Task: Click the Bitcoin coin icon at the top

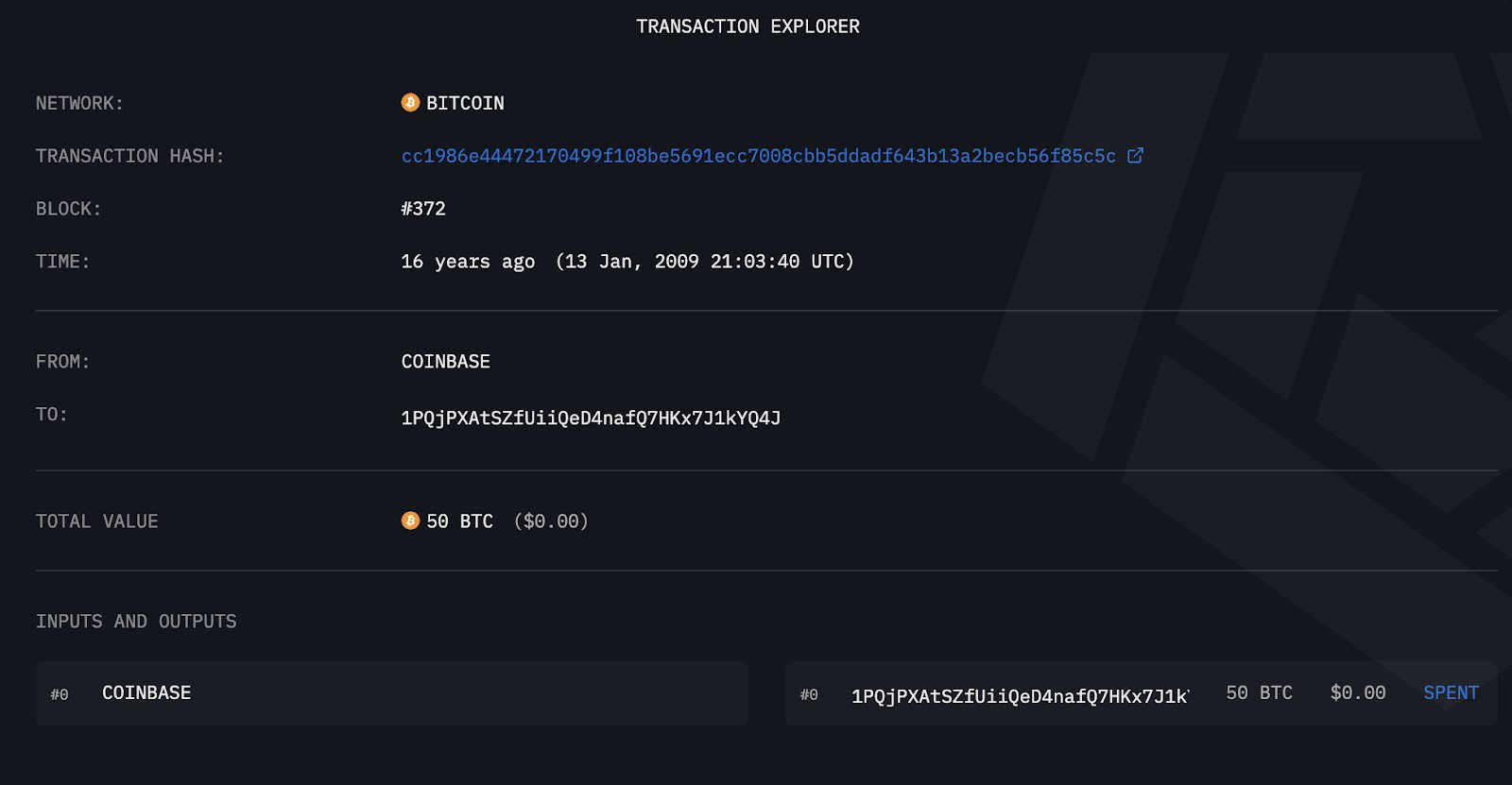Action: click(409, 103)
